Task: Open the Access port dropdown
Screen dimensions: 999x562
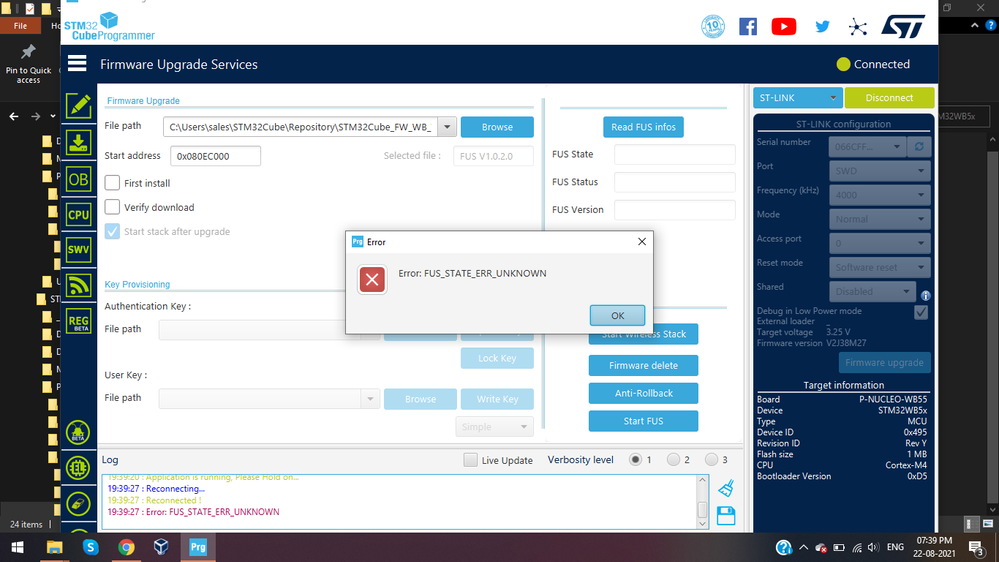Action: click(x=879, y=243)
